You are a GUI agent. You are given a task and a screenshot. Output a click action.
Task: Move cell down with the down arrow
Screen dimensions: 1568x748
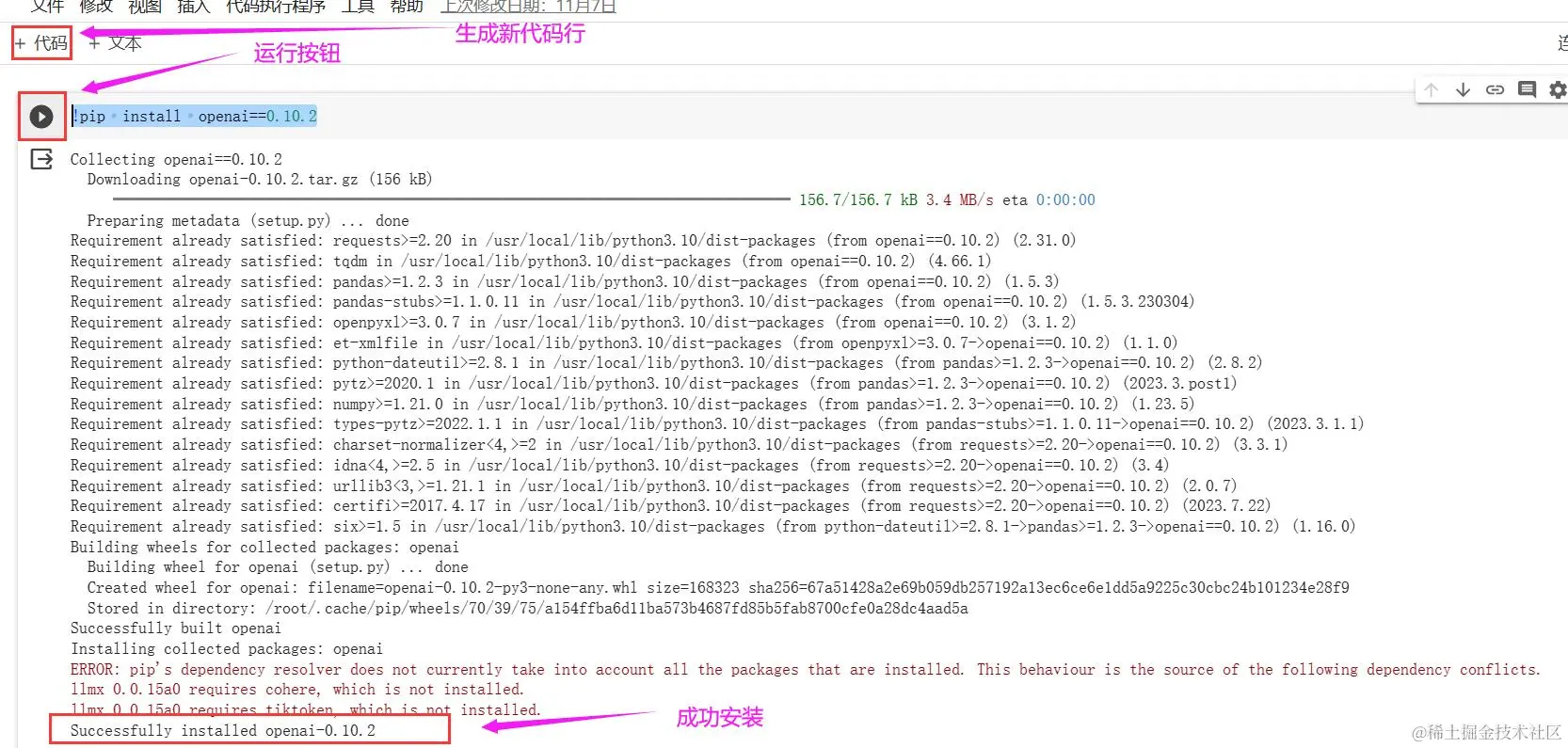(1463, 89)
